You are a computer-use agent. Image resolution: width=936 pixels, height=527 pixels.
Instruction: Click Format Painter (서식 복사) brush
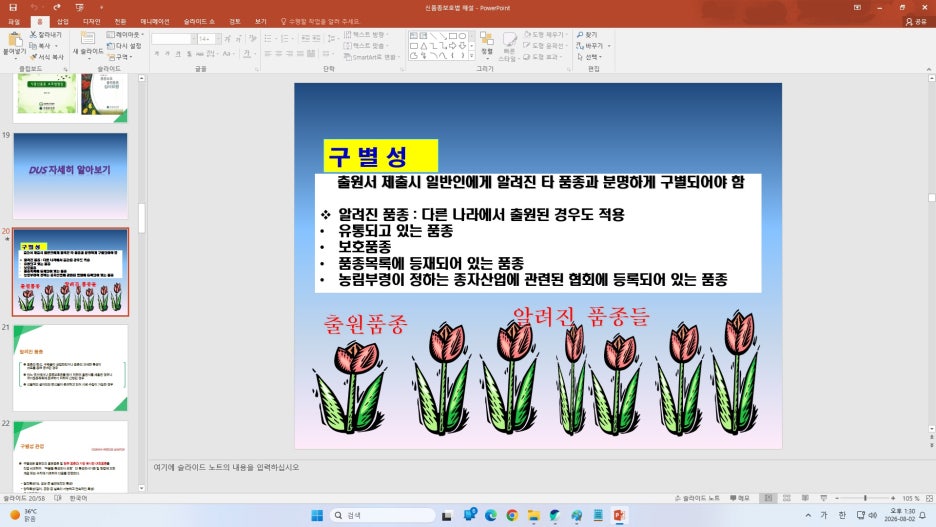coord(33,57)
